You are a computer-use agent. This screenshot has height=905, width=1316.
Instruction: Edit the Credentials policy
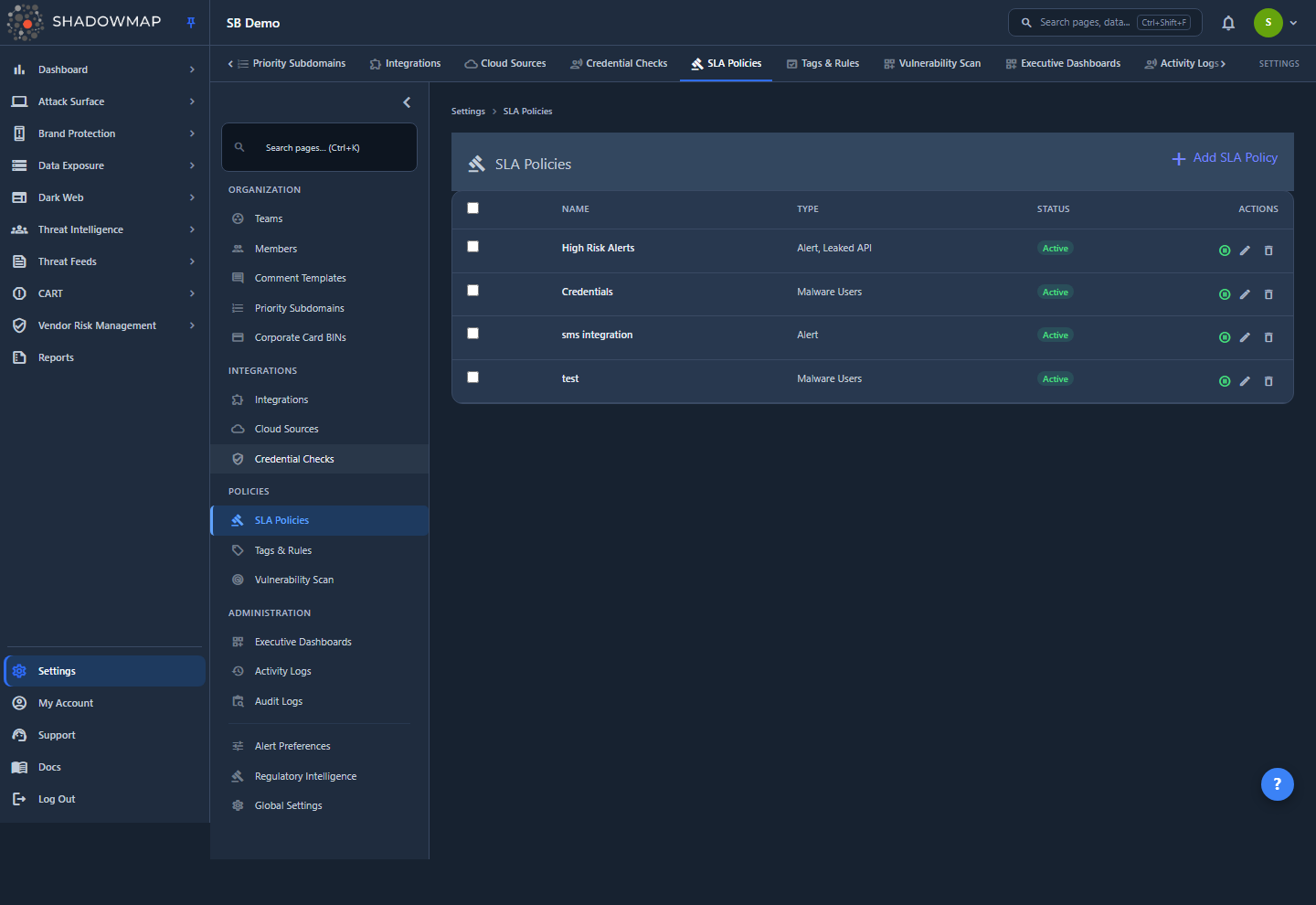point(1245,294)
